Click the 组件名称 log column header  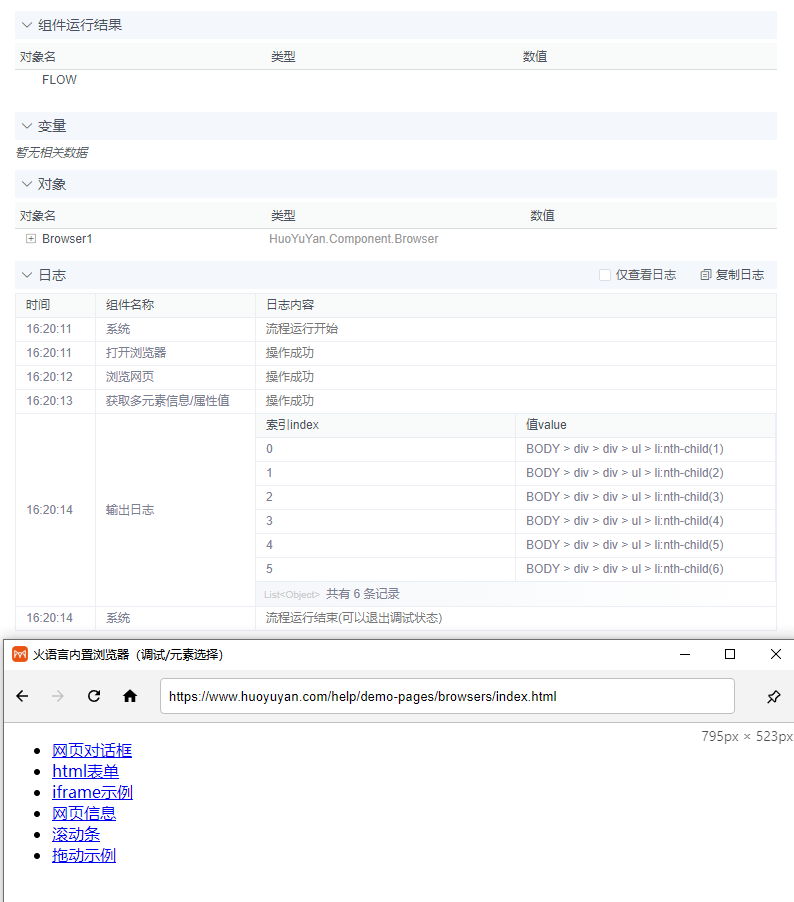coord(175,305)
